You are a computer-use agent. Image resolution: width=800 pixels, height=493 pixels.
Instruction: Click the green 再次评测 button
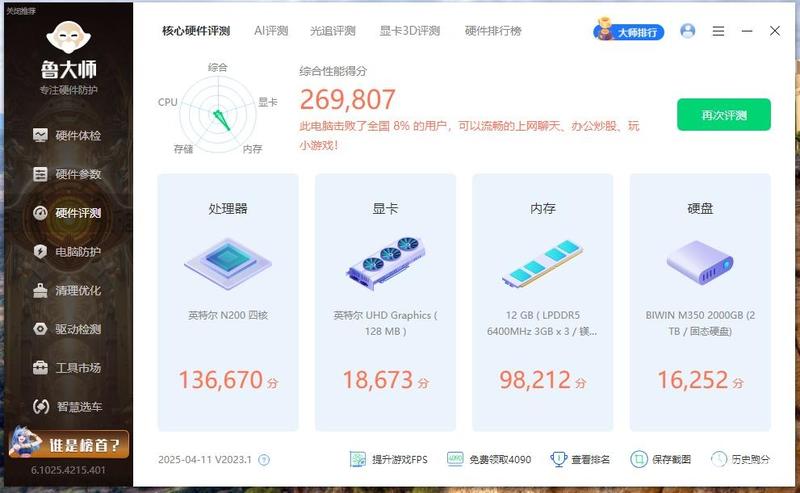click(x=723, y=115)
